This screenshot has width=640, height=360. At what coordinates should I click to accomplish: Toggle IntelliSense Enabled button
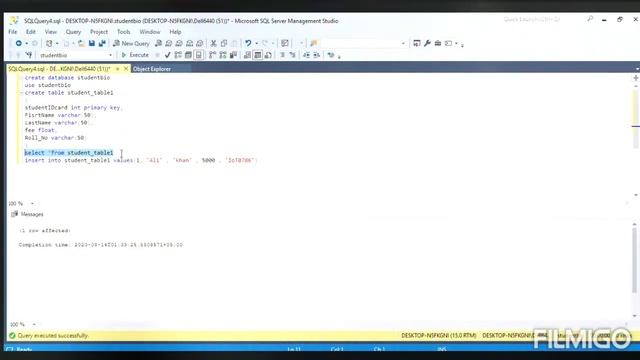pyautogui.click(x=199, y=55)
